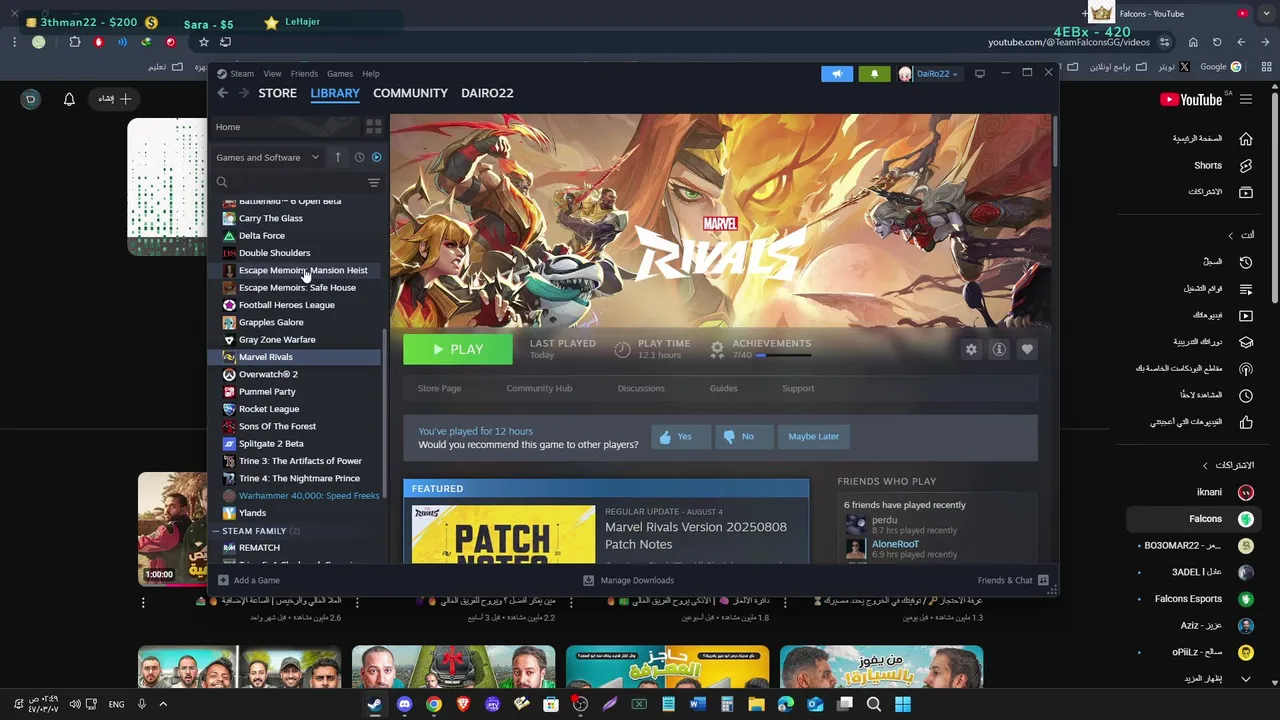The height and width of the screenshot is (720, 1280).
Task: Click achievements progress bar
Action: [782, 355]
